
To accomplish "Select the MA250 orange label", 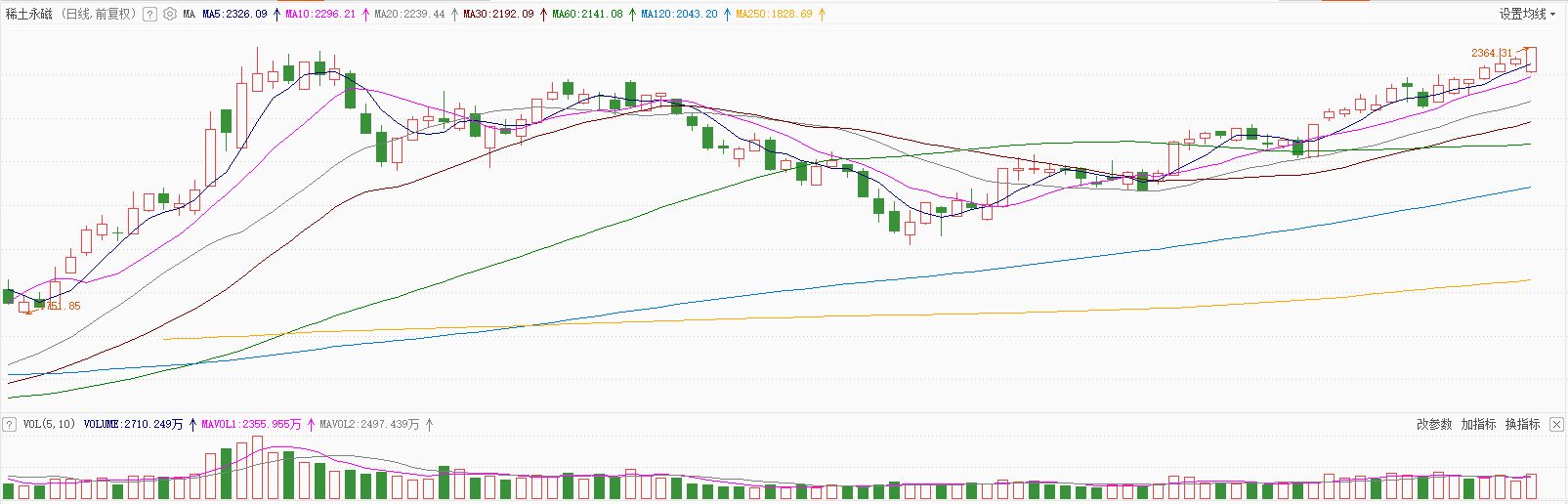I will 774,15.
